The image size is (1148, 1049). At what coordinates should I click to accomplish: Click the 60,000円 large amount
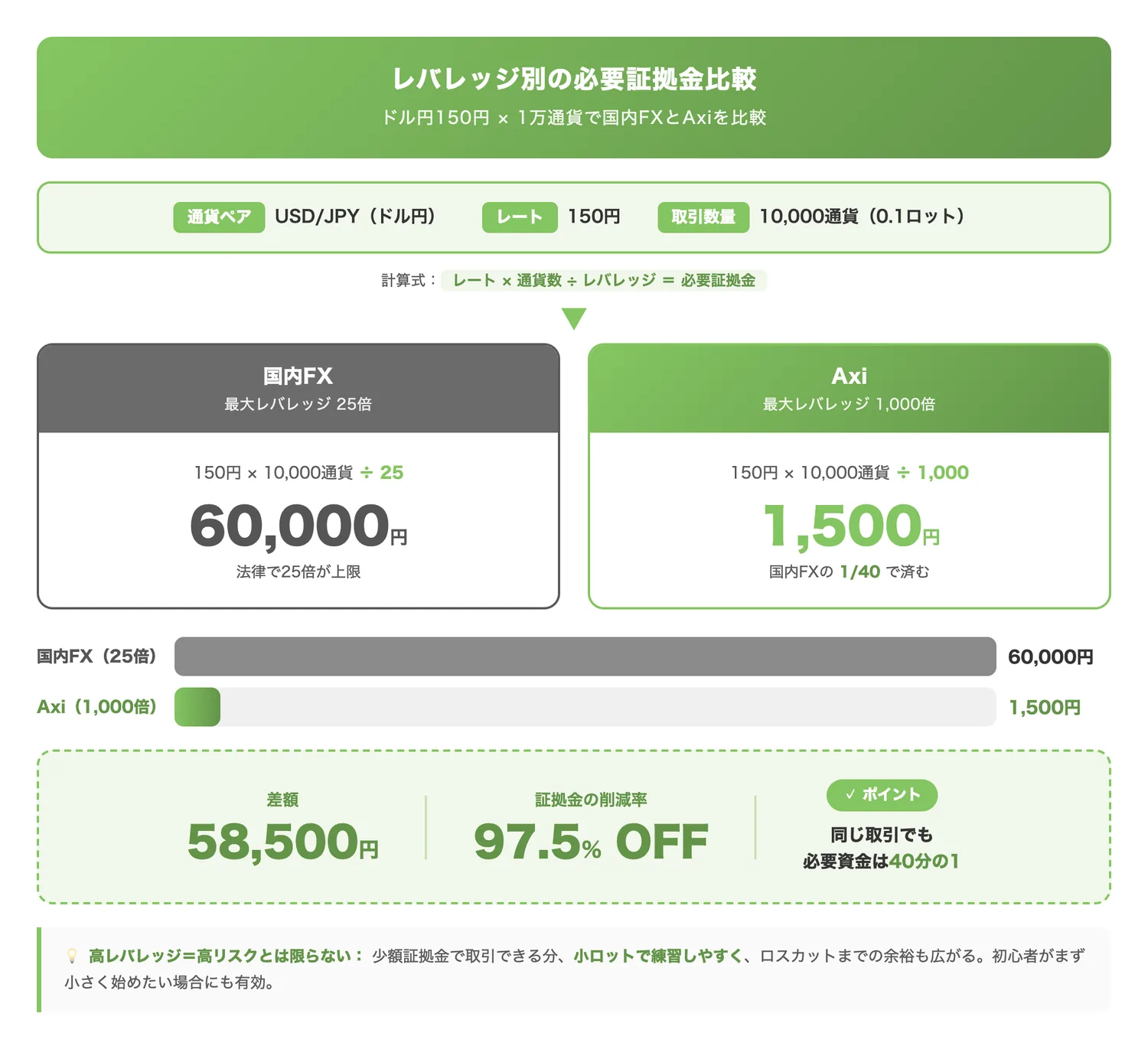tap(298, 526)
